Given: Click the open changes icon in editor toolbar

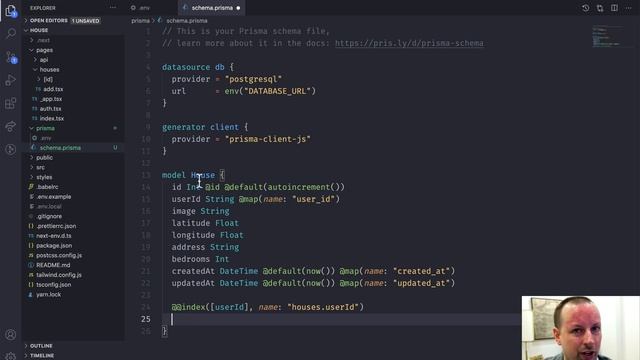Looking at the screenshot, I should 600,8.
